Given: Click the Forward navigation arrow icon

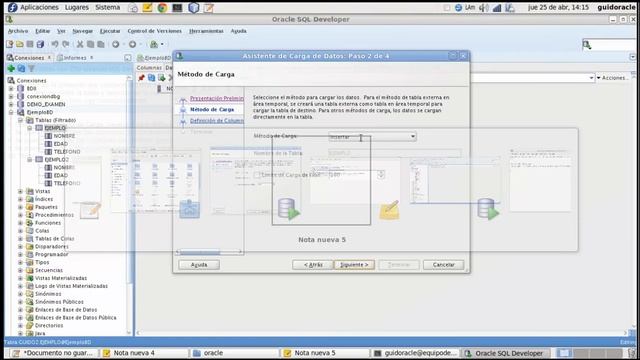Looking at the screenshot, I should (x=132, y=44).
